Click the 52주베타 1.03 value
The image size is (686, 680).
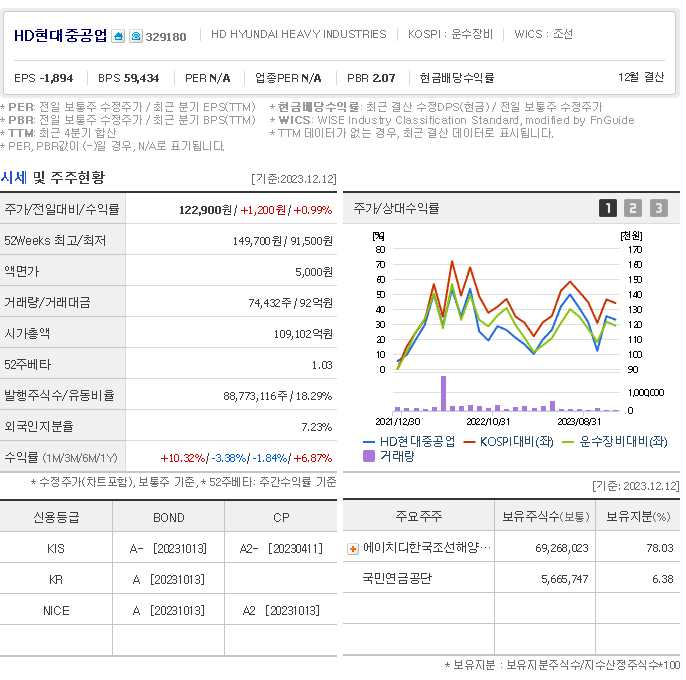322,365
